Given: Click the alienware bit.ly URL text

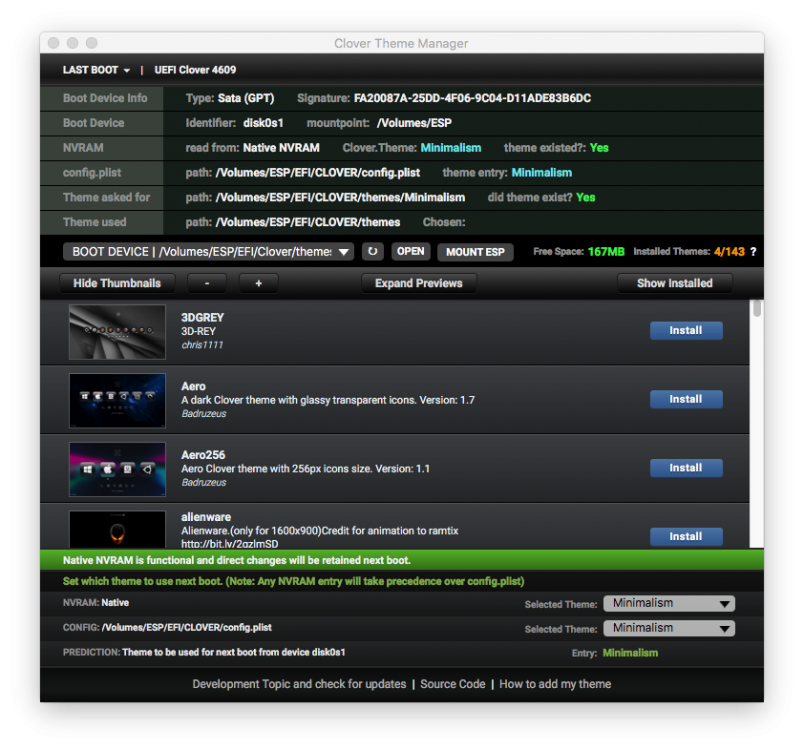Looking at the screenshot, I should pyautogui.click(x=230, y=543).
